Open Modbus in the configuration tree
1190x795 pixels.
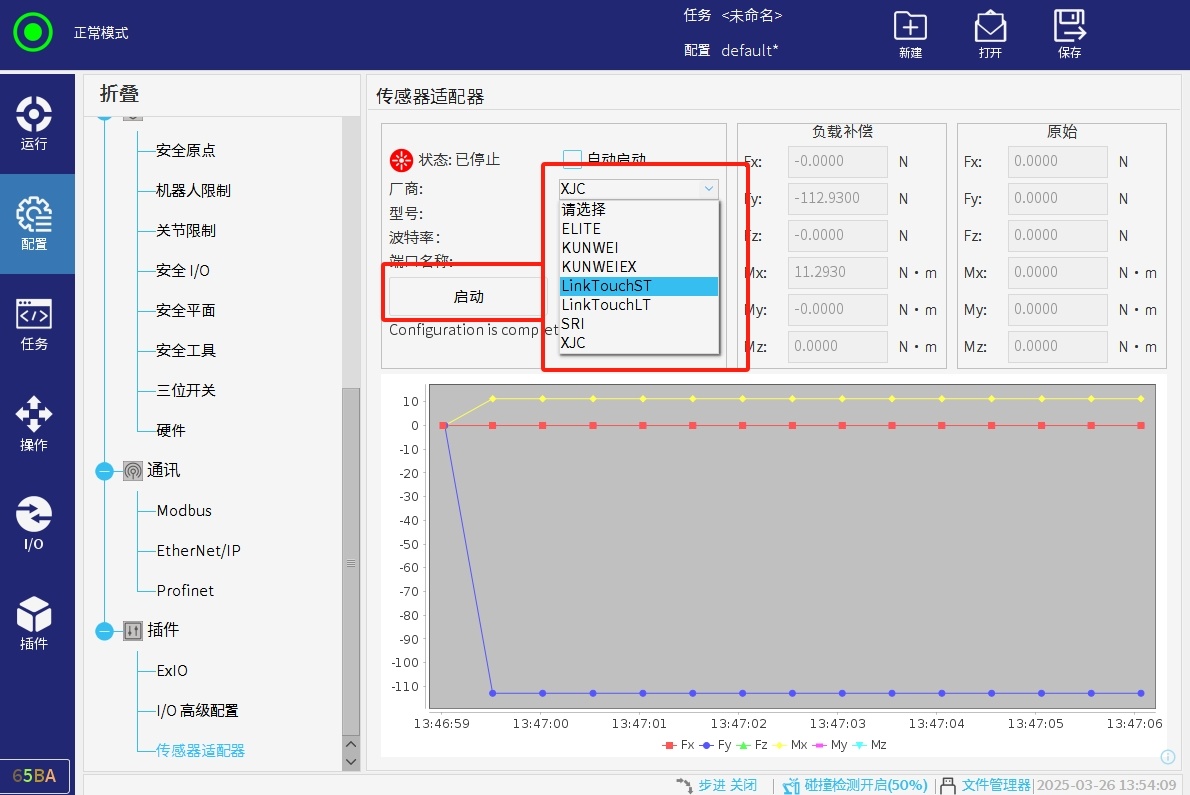click(184, 511)
